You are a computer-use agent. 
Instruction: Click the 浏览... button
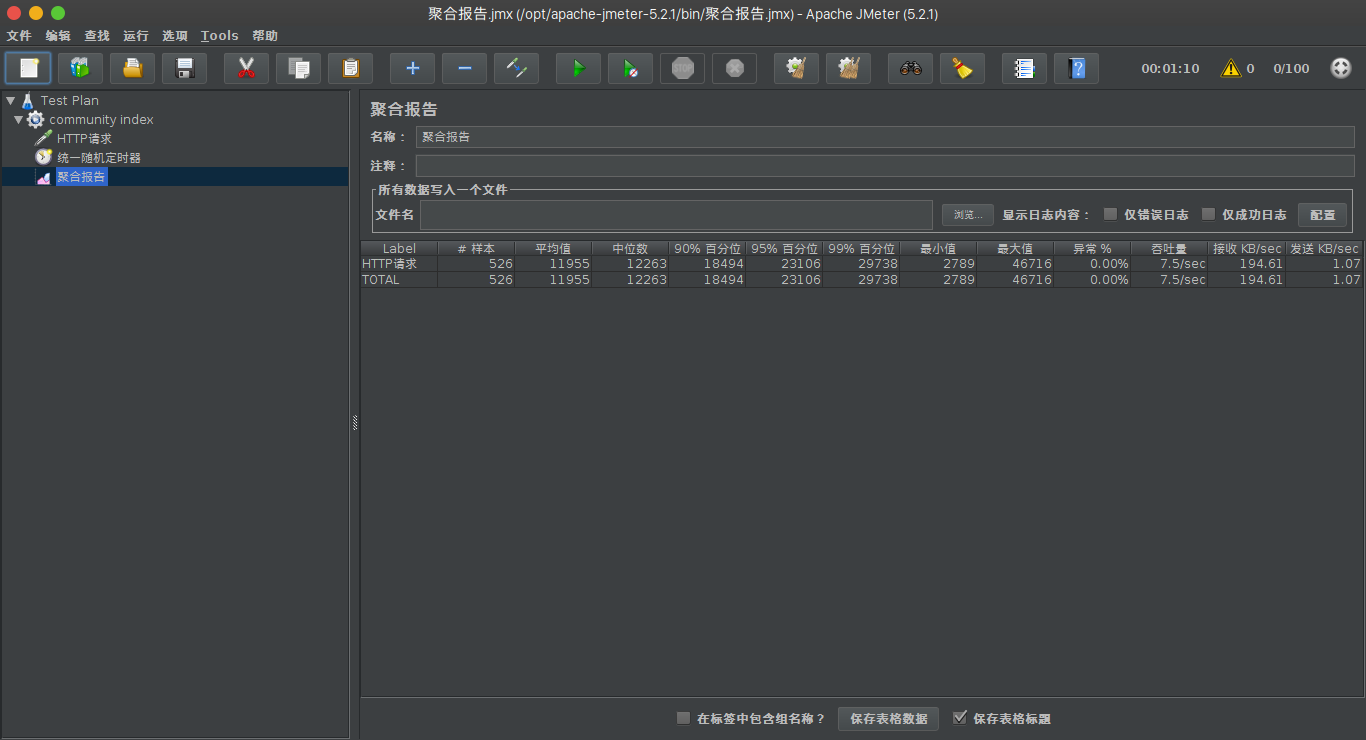click(968, 215)
